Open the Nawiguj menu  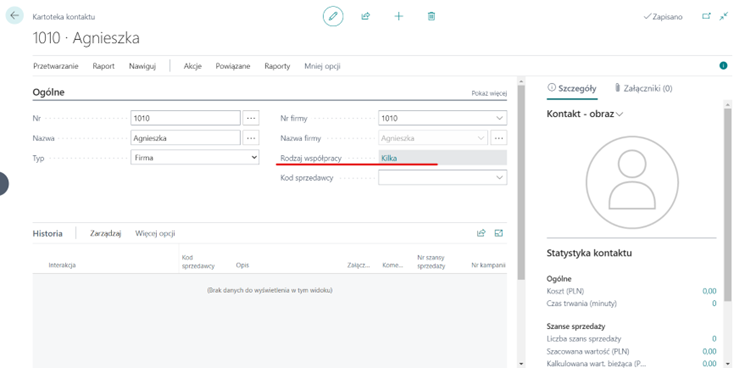[x=142, y=66]
